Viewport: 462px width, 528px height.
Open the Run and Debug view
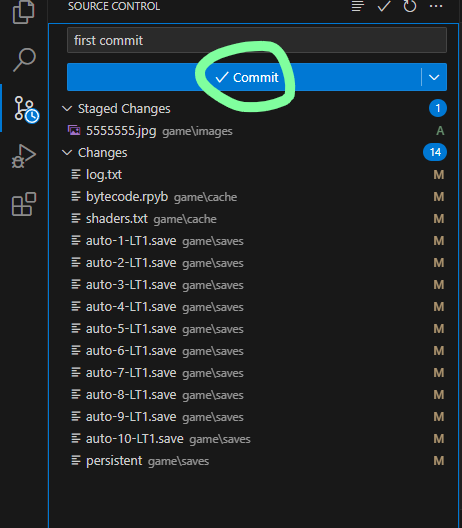(24, 156)
